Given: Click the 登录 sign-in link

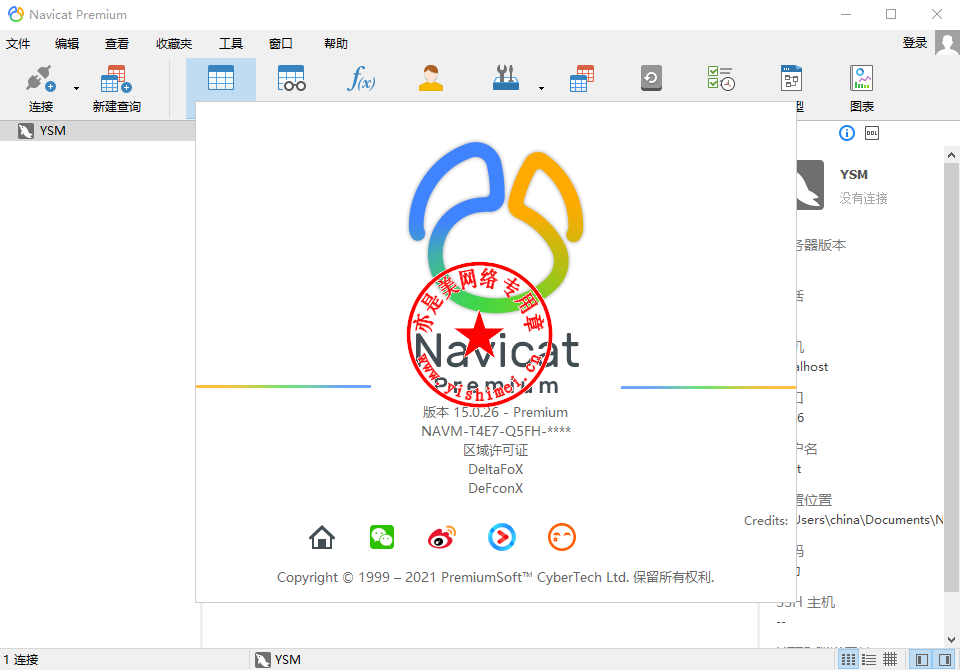Looking at the screenshot, I should 915,43.
